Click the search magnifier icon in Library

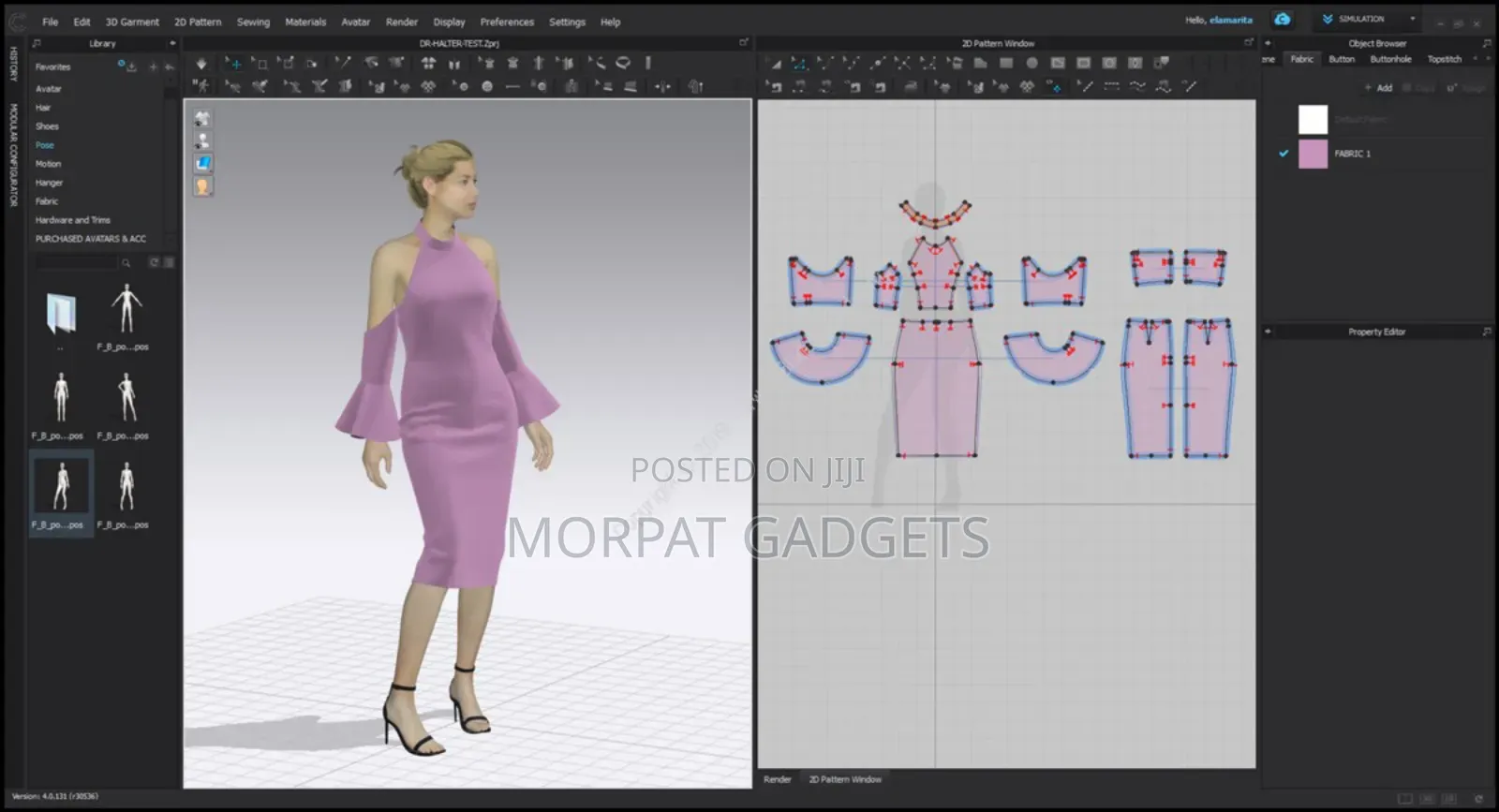[126, 263]
